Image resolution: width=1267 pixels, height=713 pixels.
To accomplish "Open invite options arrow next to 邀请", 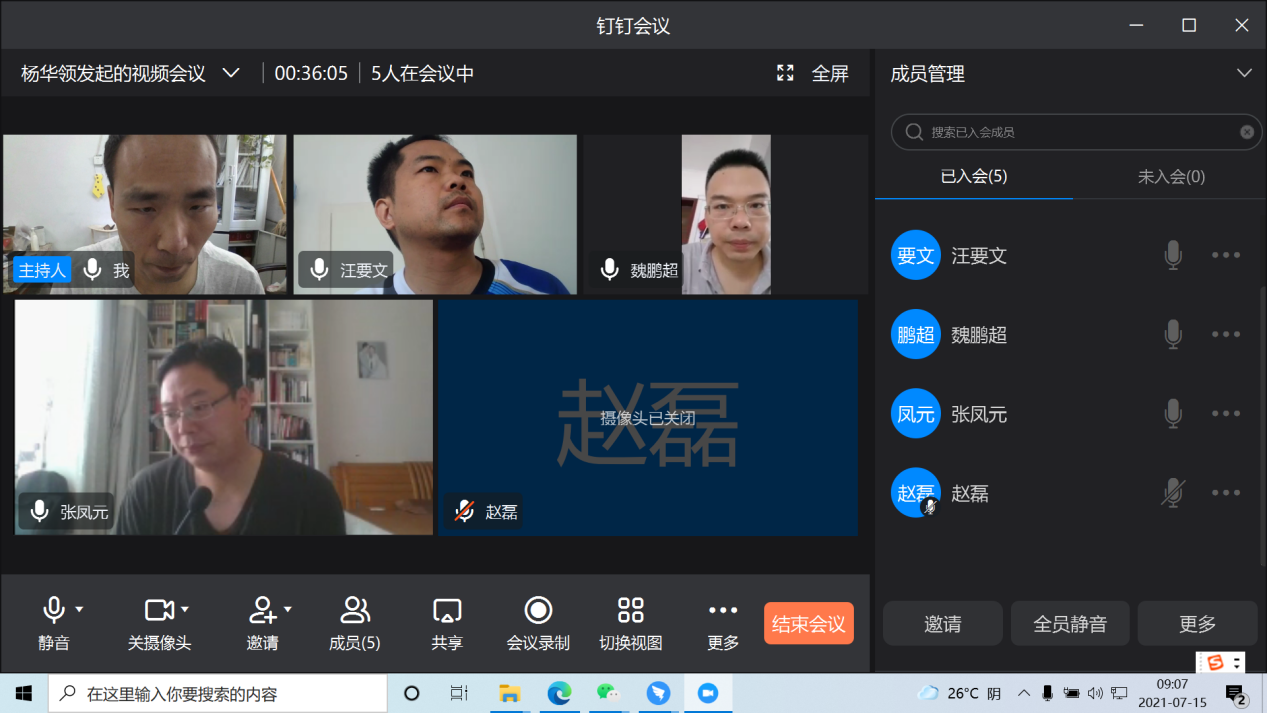I will point(288,609).
